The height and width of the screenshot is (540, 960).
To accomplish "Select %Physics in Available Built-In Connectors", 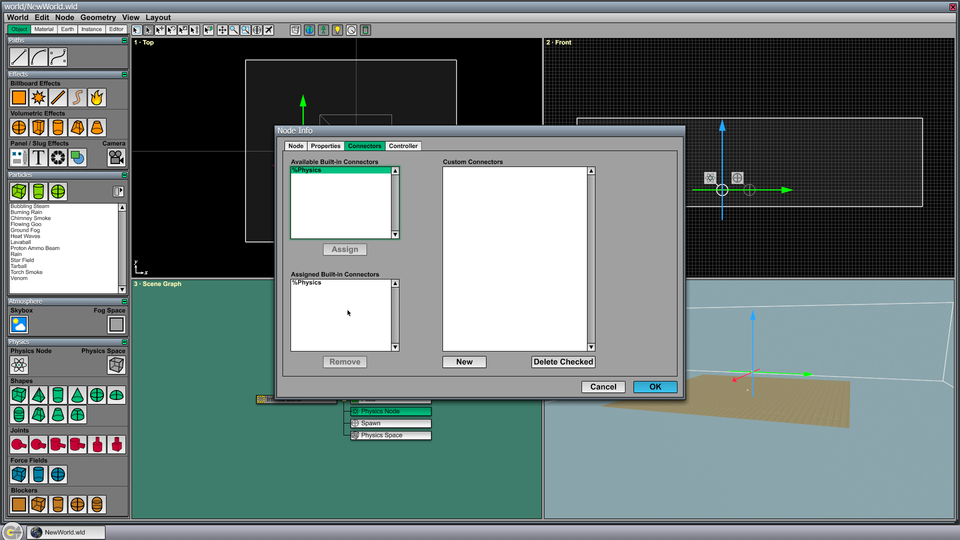I will (341, 170).
